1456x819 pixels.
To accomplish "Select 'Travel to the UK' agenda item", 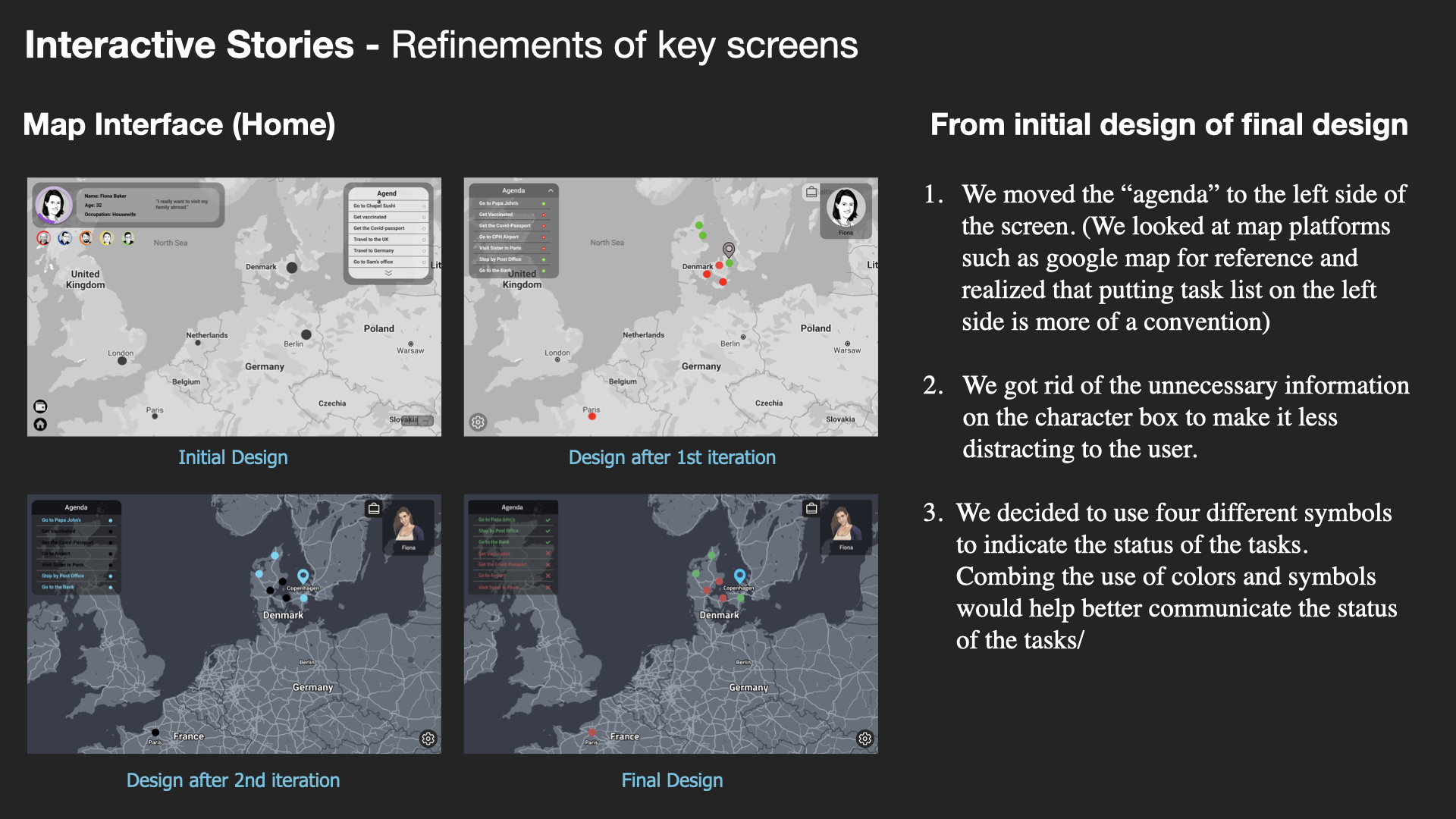I will [372, 239].
